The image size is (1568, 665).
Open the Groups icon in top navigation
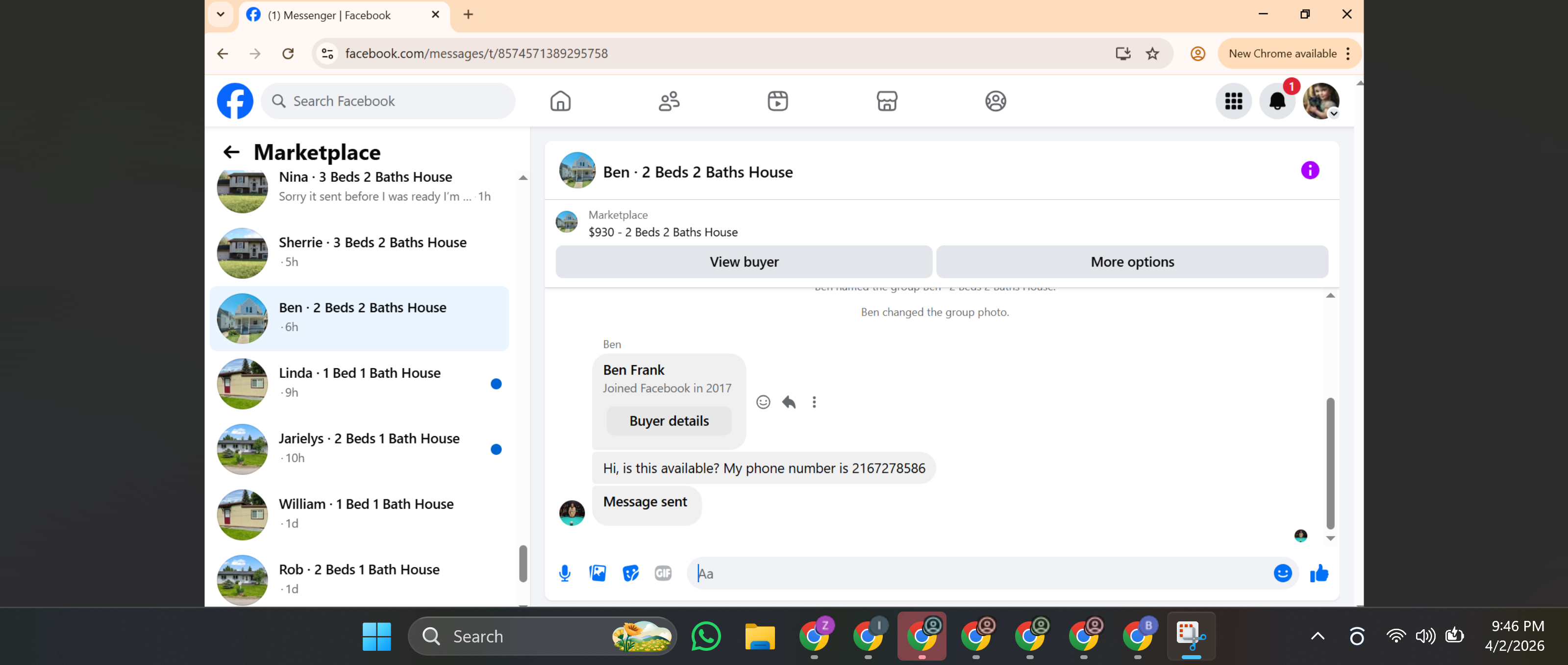pos(995,101)
